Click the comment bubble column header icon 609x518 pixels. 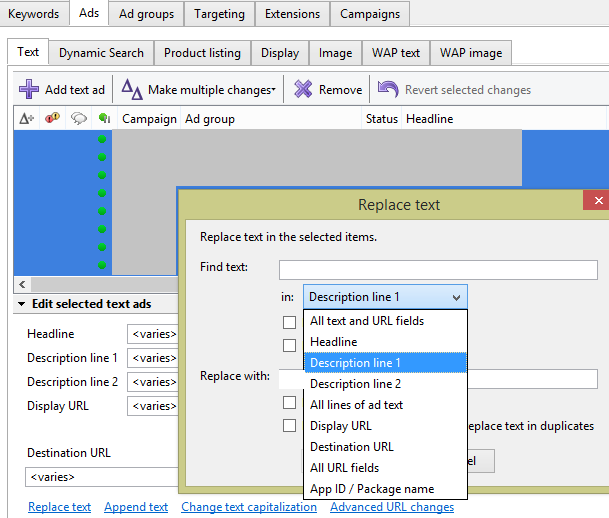(x=78, y=119)
